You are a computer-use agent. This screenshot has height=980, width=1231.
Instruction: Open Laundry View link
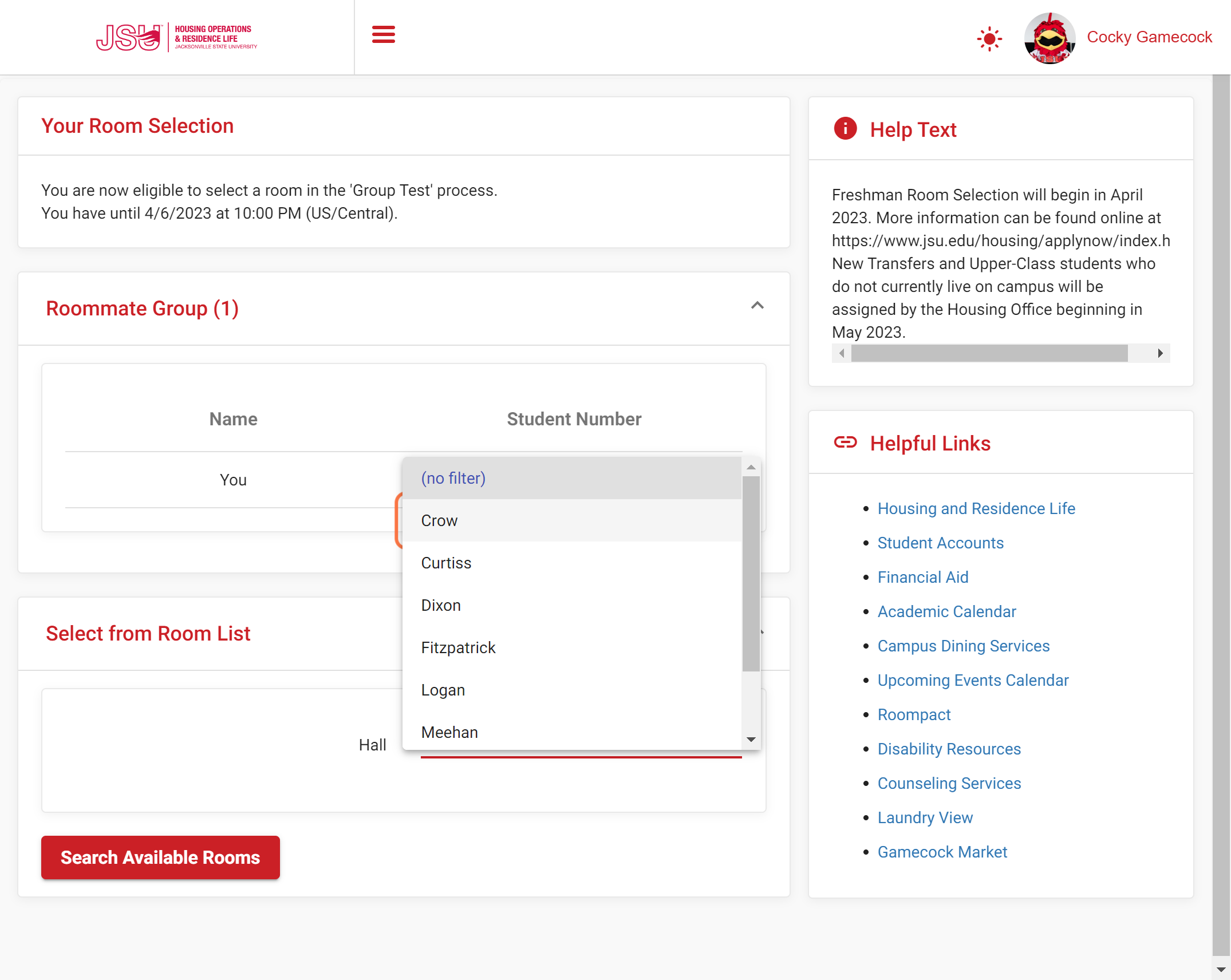[x=925, y=817]
